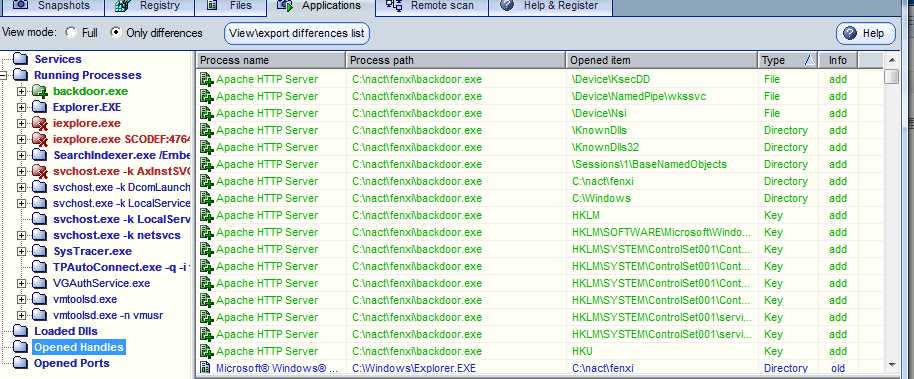
Task: Select the Opened Handles tree item
Action: pyautogui.click(x=79, y=347)
